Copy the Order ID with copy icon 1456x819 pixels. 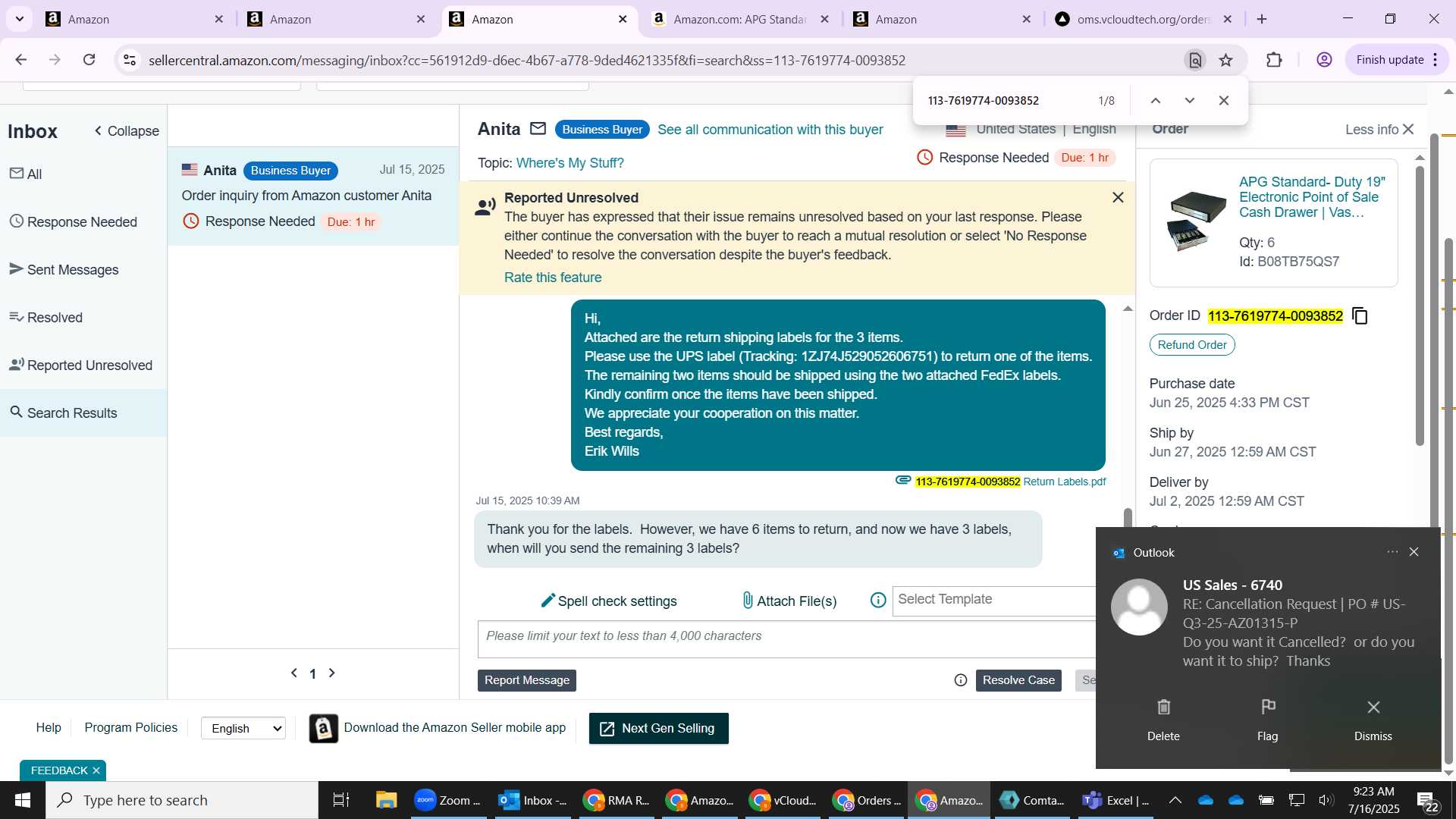(1360, 315)
